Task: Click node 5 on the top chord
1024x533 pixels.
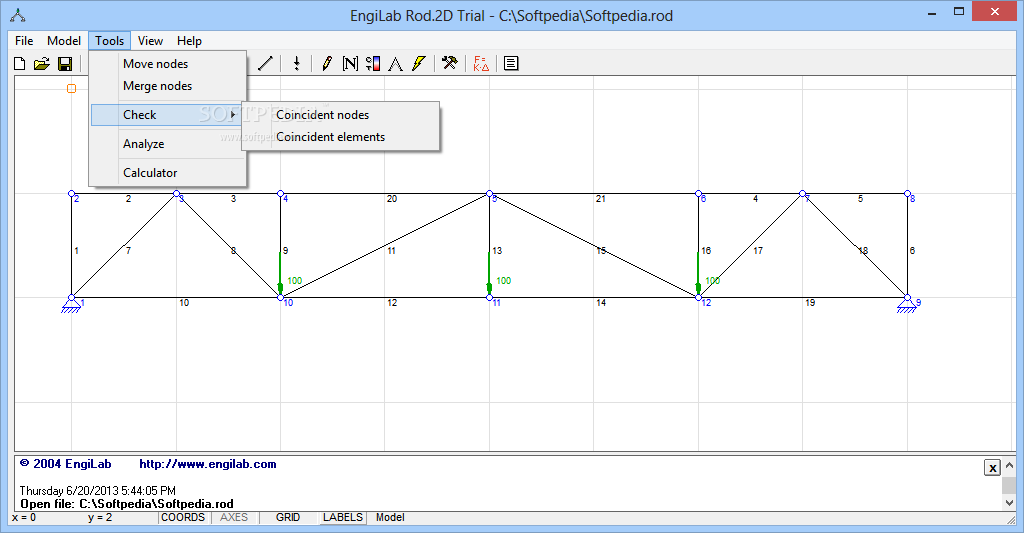Action: pyautogui.click(x=489, y=194)
